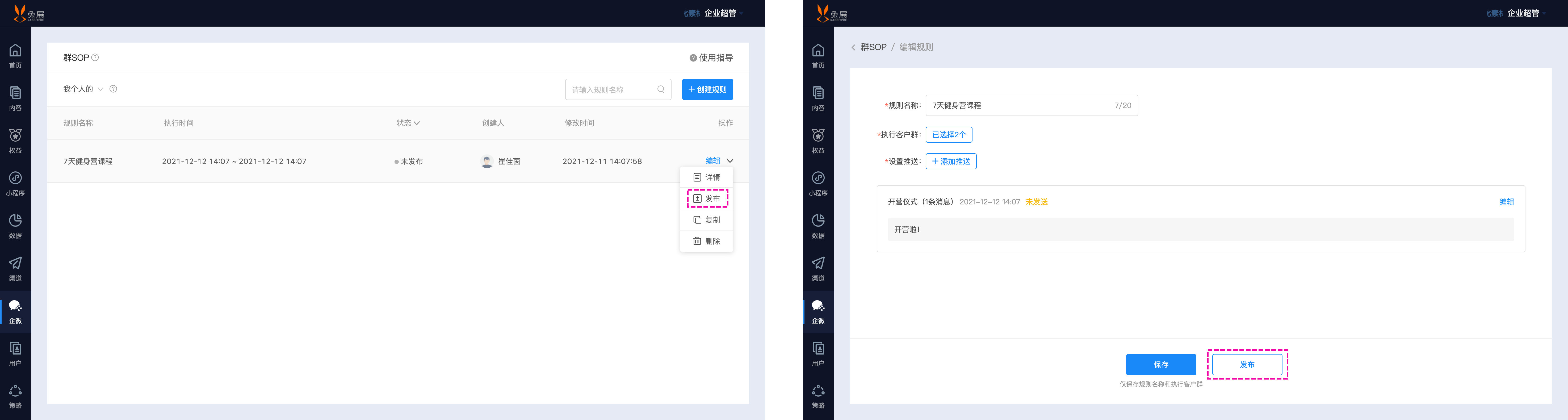Open 首页 in right window sidebar

click(x=818, y=56)
